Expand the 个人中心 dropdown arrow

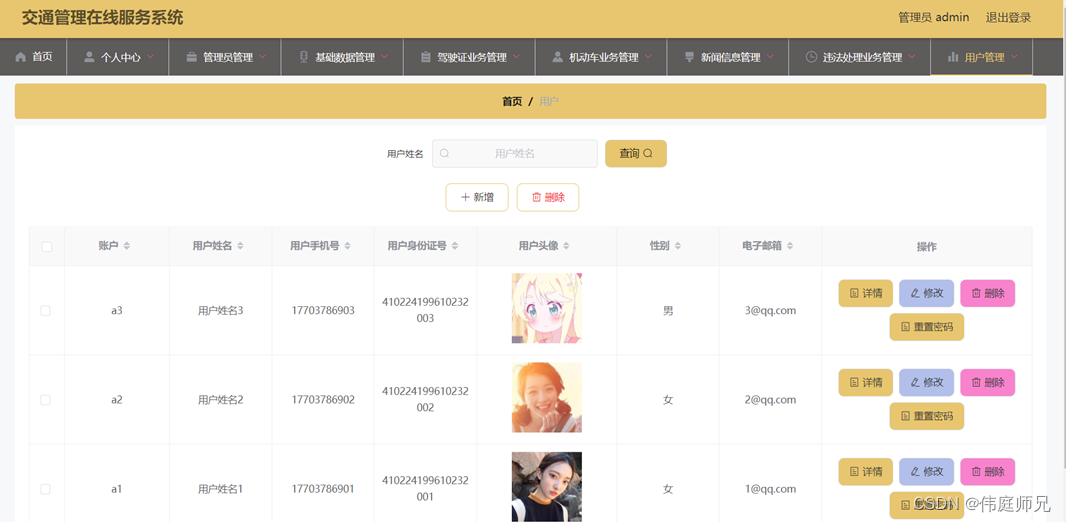[150, 56]
